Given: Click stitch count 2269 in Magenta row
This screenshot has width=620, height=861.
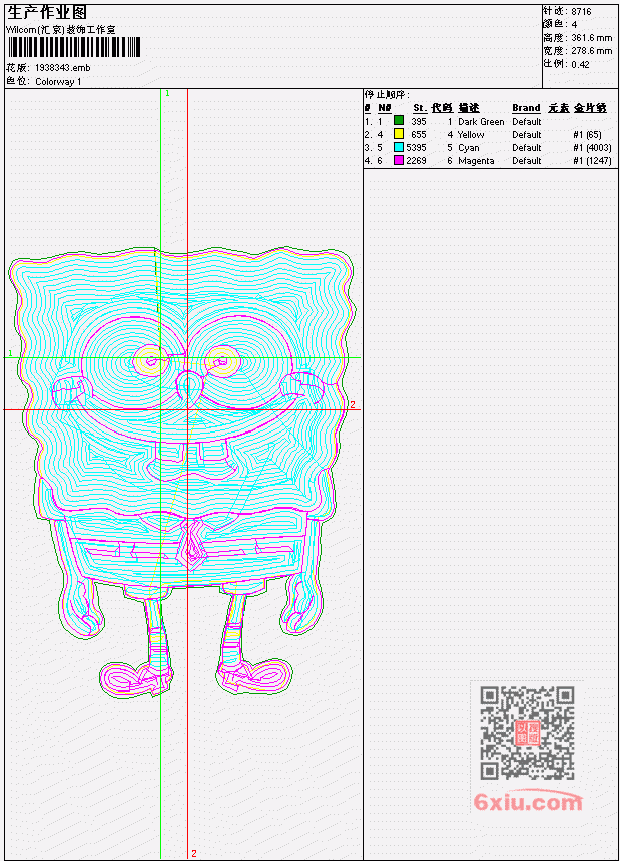Looking at the screenshot, I should (416, 161).
